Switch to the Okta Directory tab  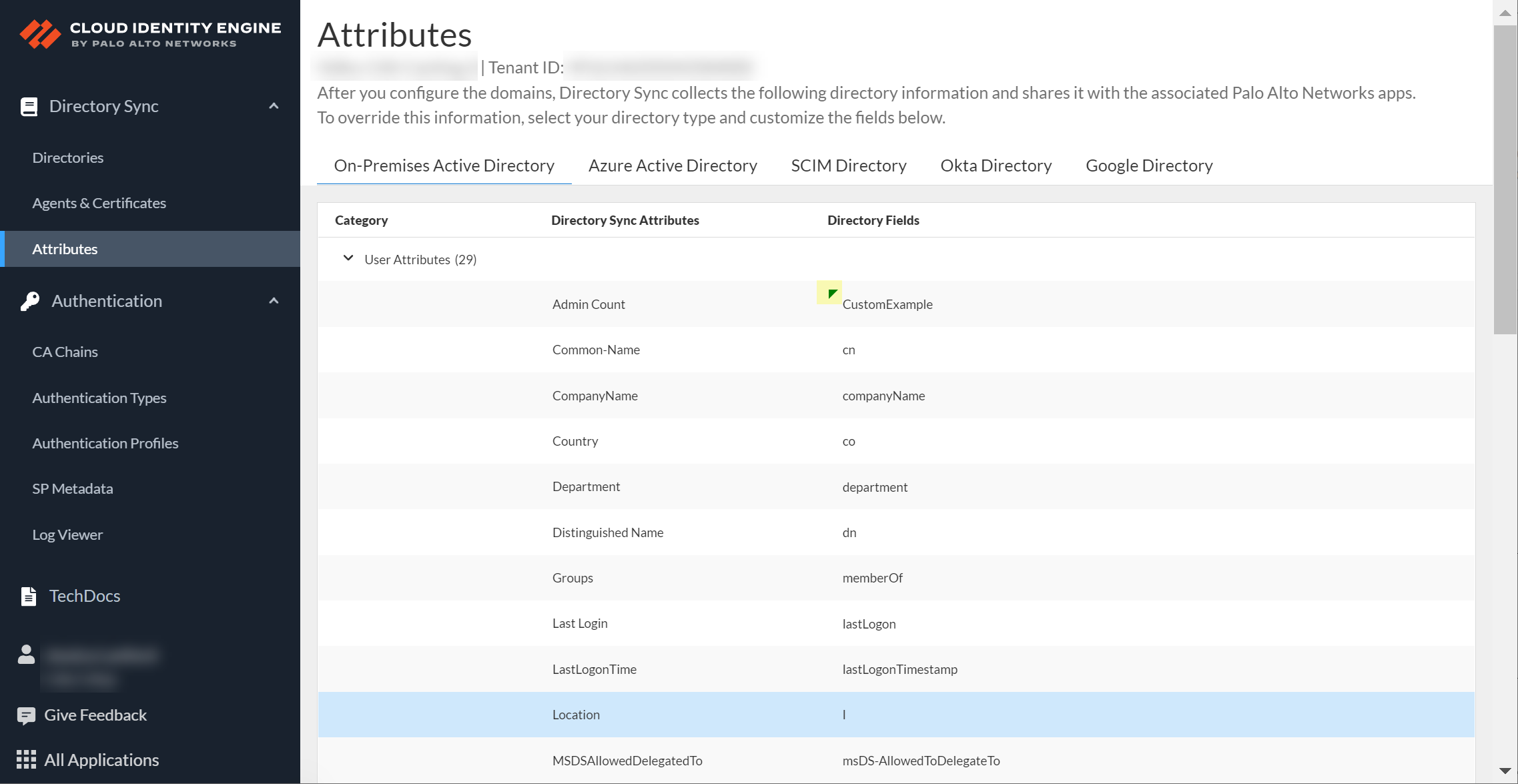coord(996,165)
